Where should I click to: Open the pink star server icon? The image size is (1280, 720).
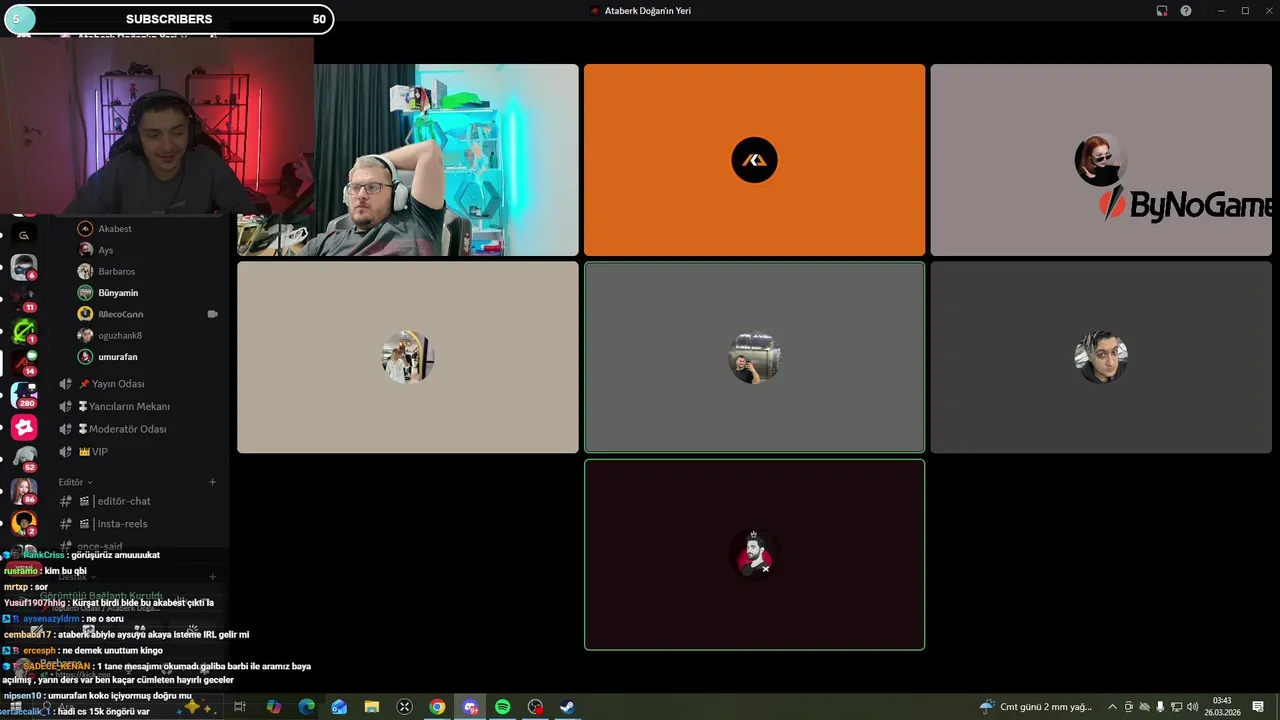click(x=24, y=427)
